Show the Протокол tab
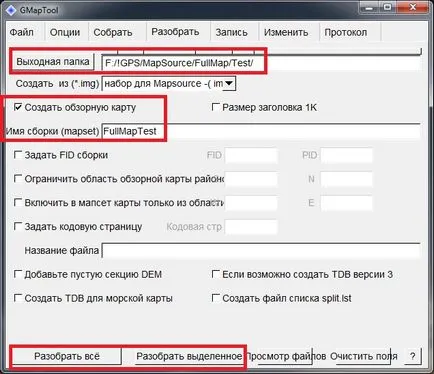 pyautogui.click(x=346, y=32)
